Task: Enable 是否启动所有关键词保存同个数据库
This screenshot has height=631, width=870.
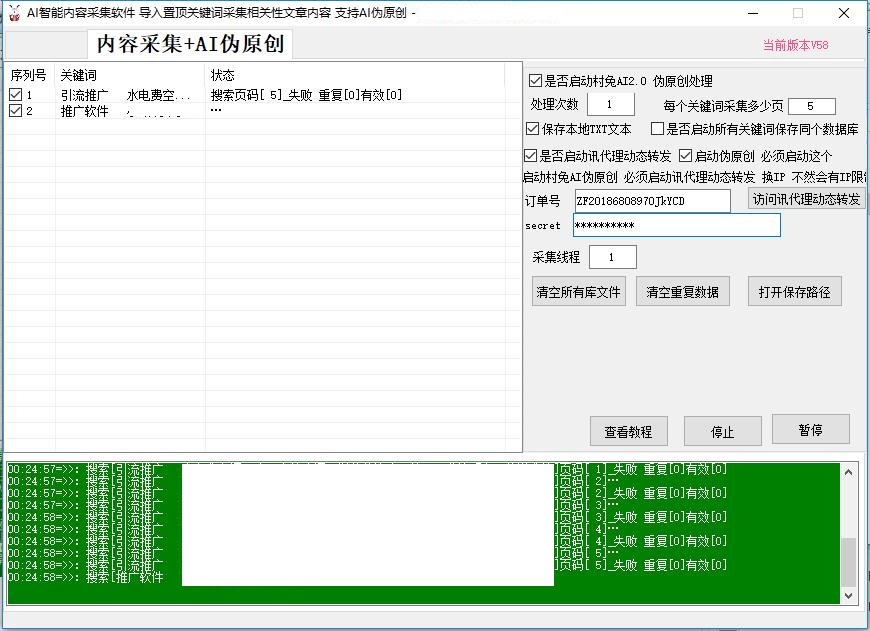Action: point(658,128)
